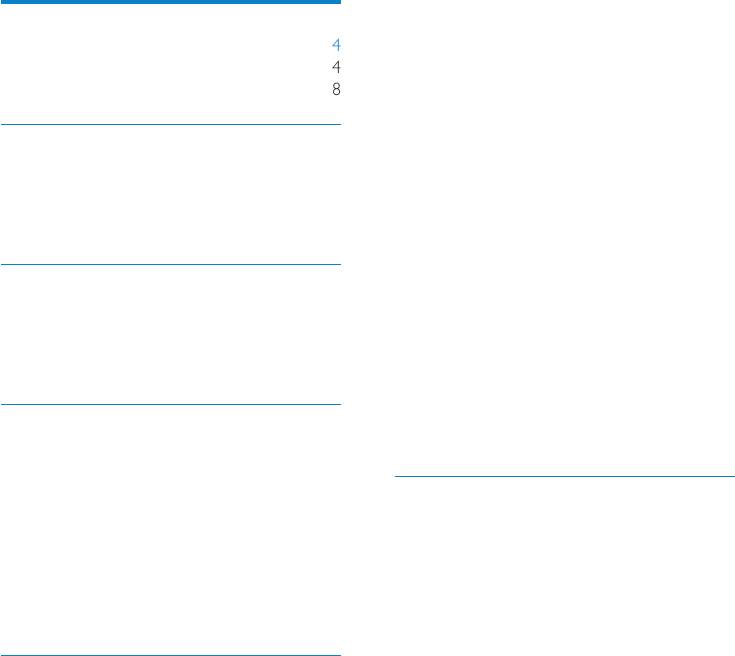
Task: Click the thick blue header bar
Action: click(x=171, y=2)
